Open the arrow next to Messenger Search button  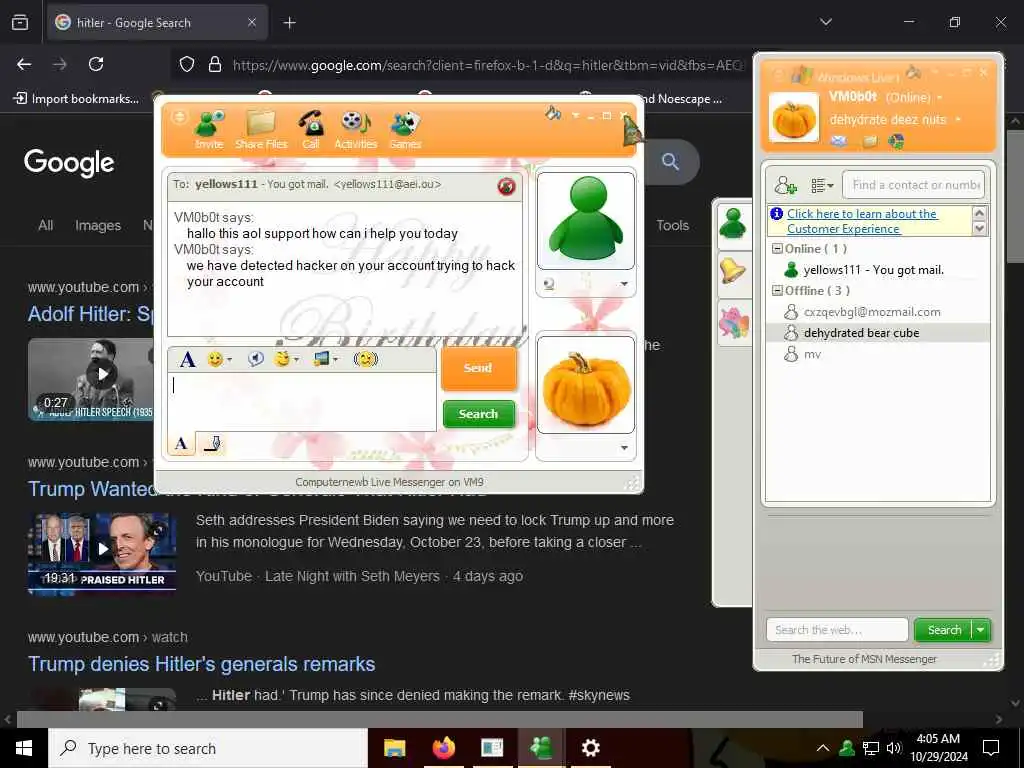[x=981, y=630]
